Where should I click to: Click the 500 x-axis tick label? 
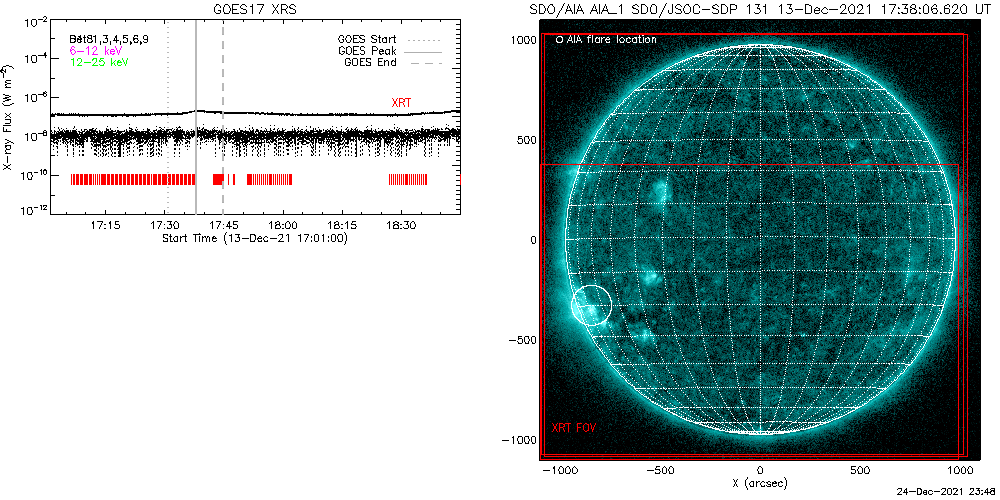(x=861, y=471)
